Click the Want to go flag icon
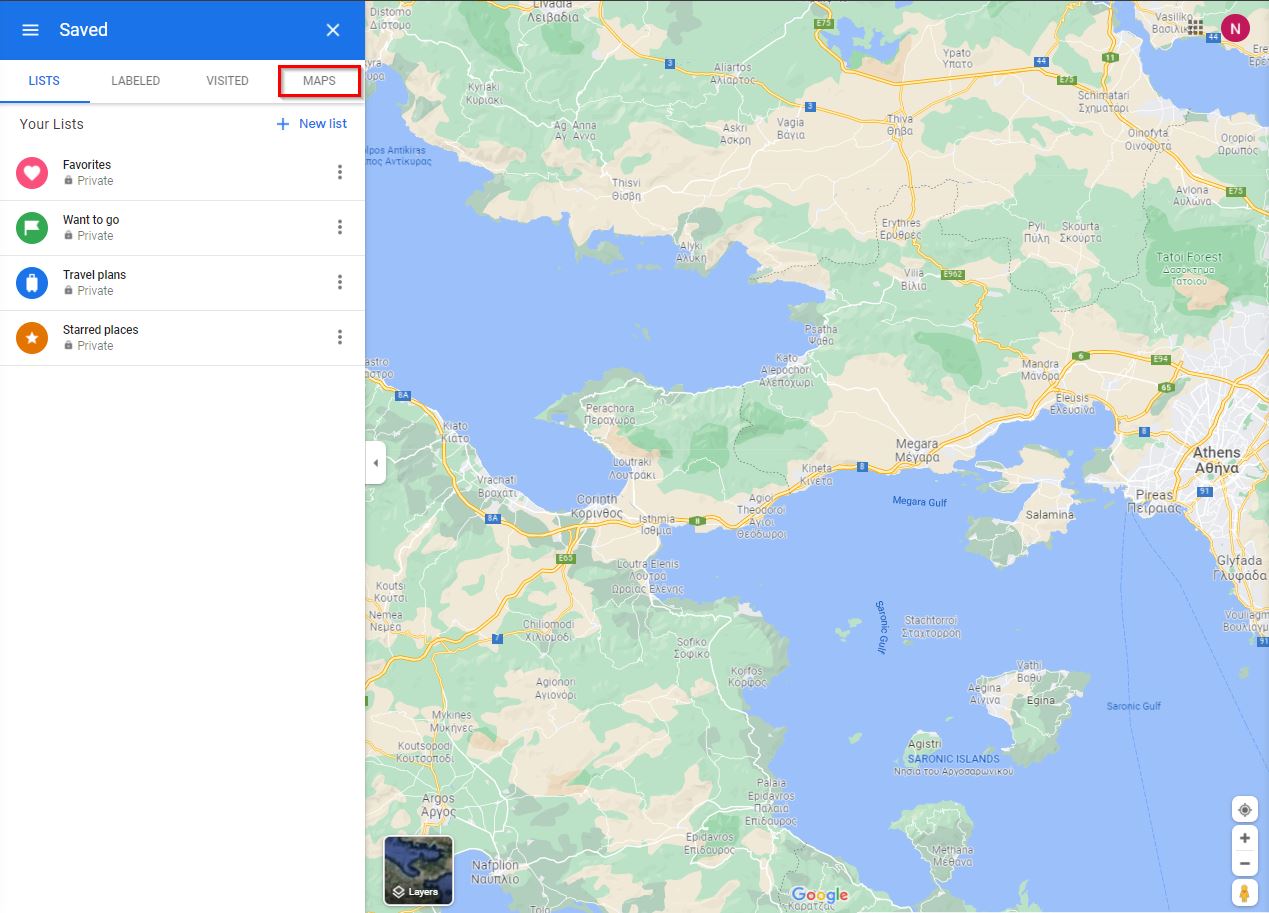The width and height of the screenshot is (1269, 913). pos(32,228)
